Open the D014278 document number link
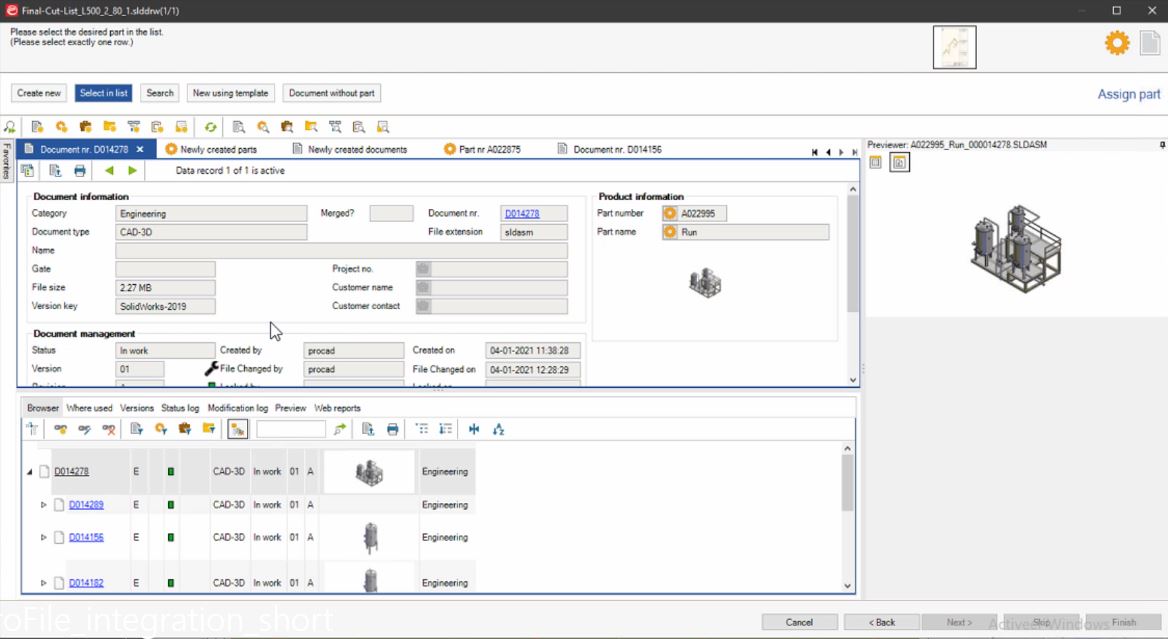 coord(521,214)
